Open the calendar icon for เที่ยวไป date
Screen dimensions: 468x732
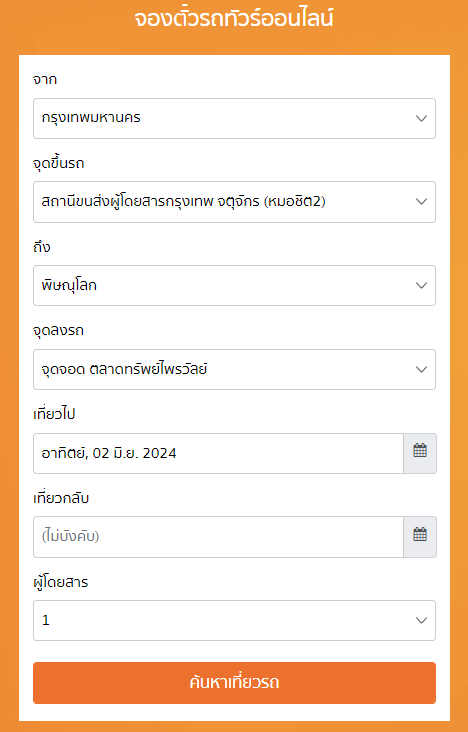420,453
